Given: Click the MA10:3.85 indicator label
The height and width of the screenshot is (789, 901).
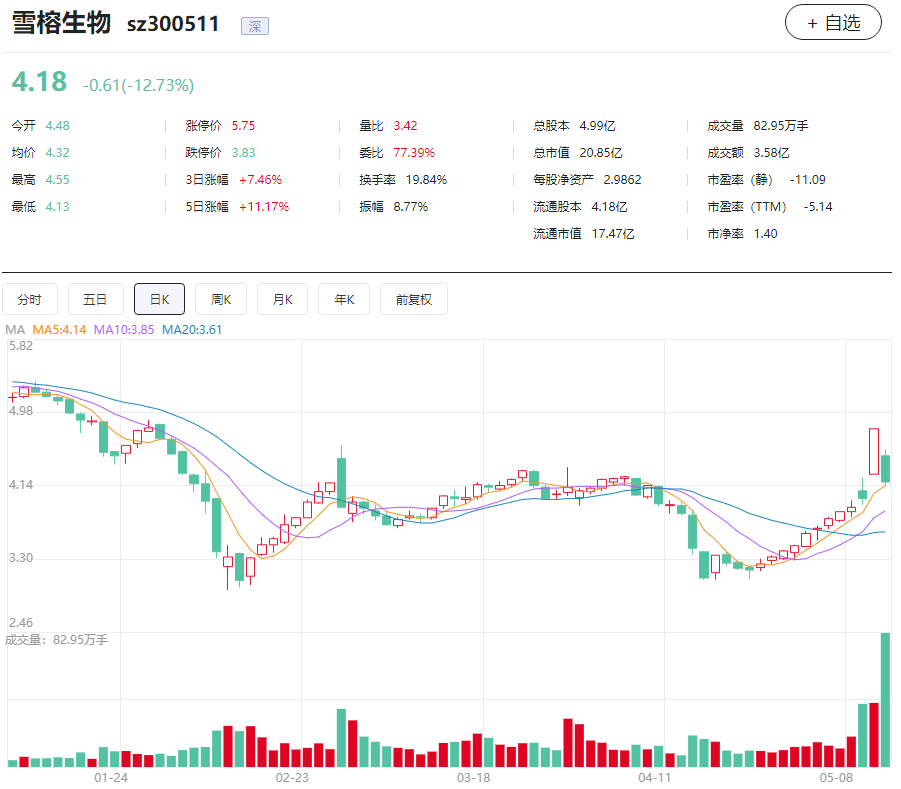Looking at the screenshot, I should [124, 330].
